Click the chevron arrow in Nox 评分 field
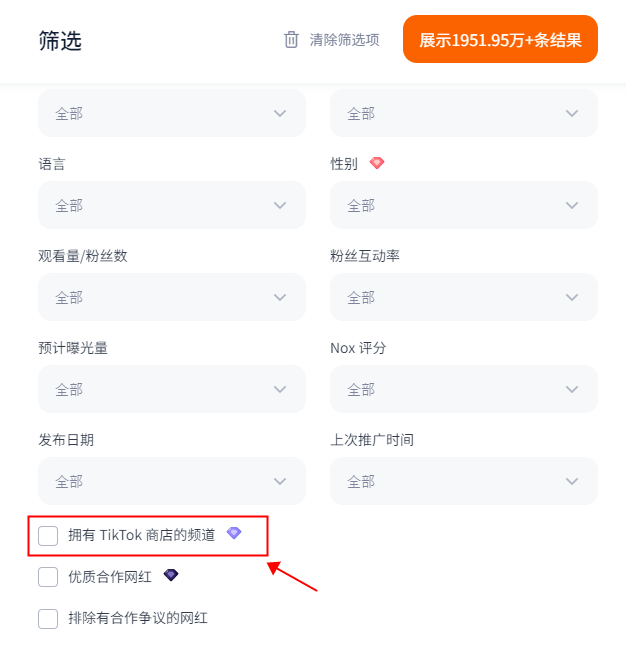This screenshot has height=661, width=626. 572,389
